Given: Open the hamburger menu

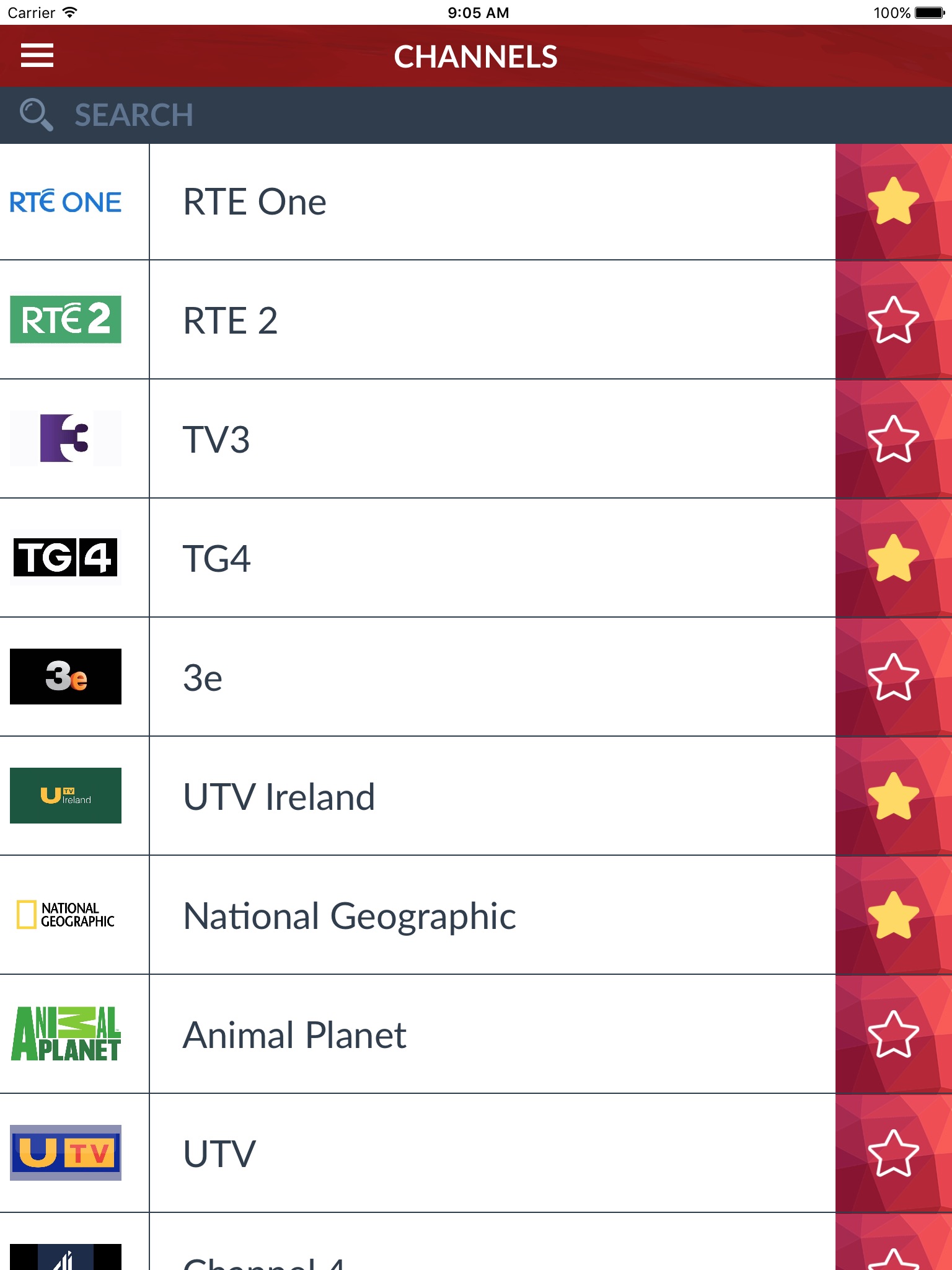Looking at the screenshot, I should pos(37,56).
